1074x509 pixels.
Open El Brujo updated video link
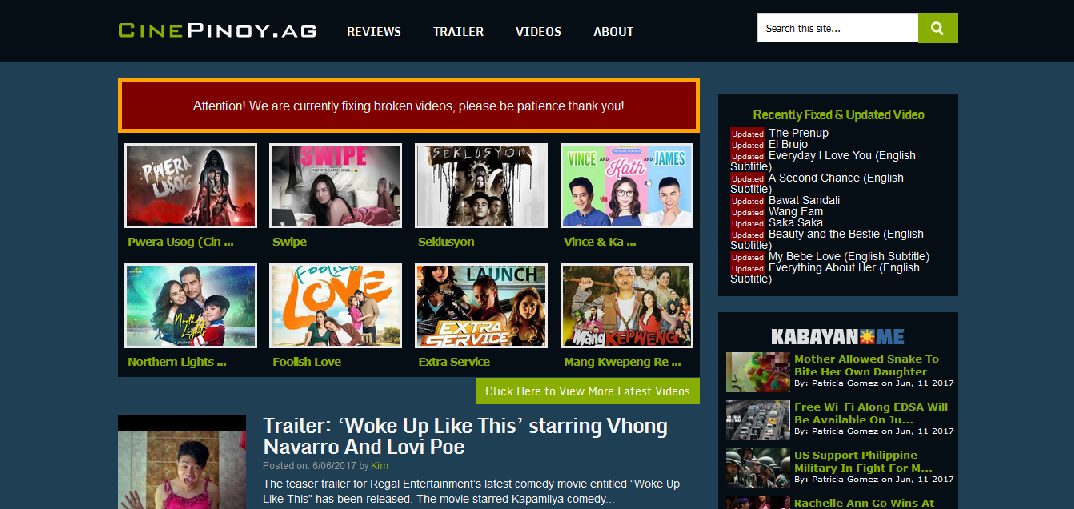[x=788, y=145]
